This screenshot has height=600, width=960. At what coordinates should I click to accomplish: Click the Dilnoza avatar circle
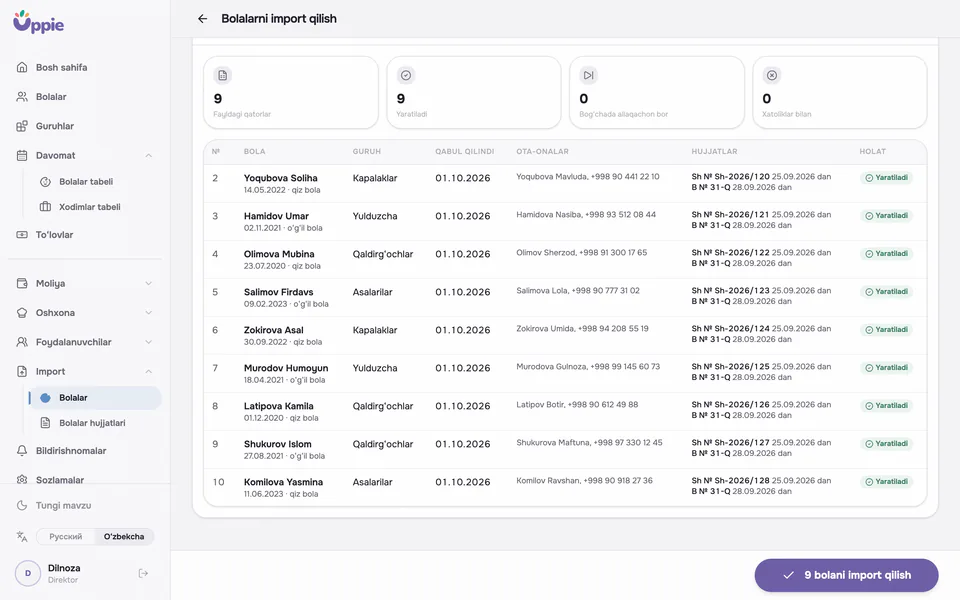pyautogui.click(x=28, y=574)
